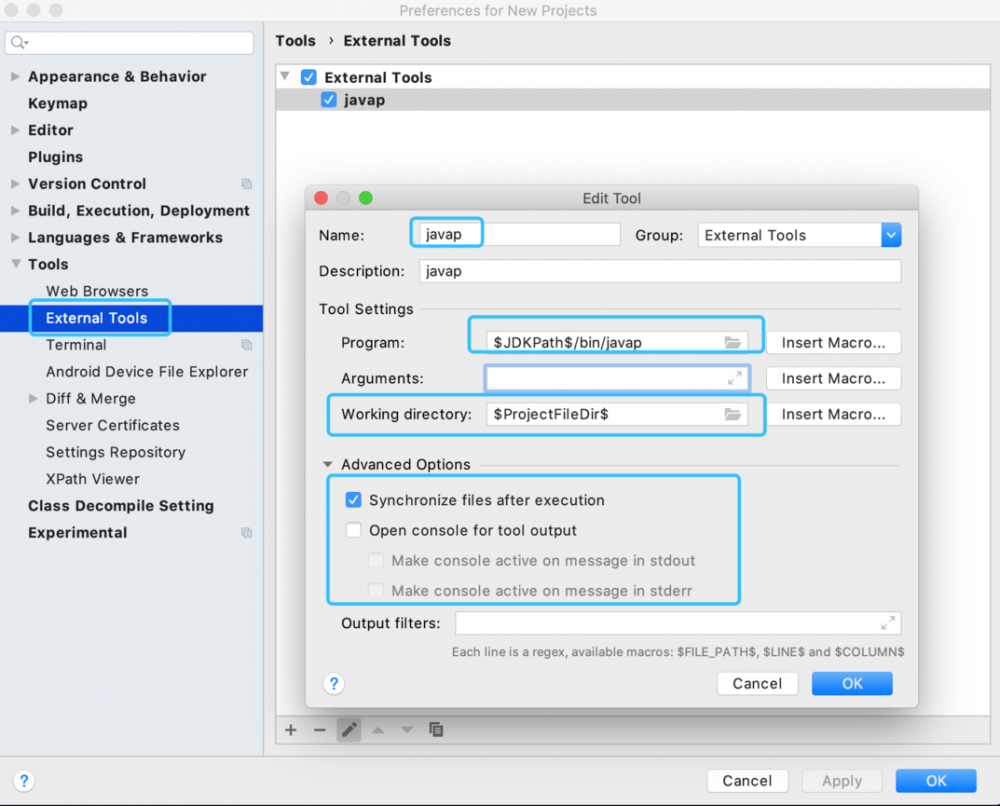Click the Program path field

[x=617, y=342]
